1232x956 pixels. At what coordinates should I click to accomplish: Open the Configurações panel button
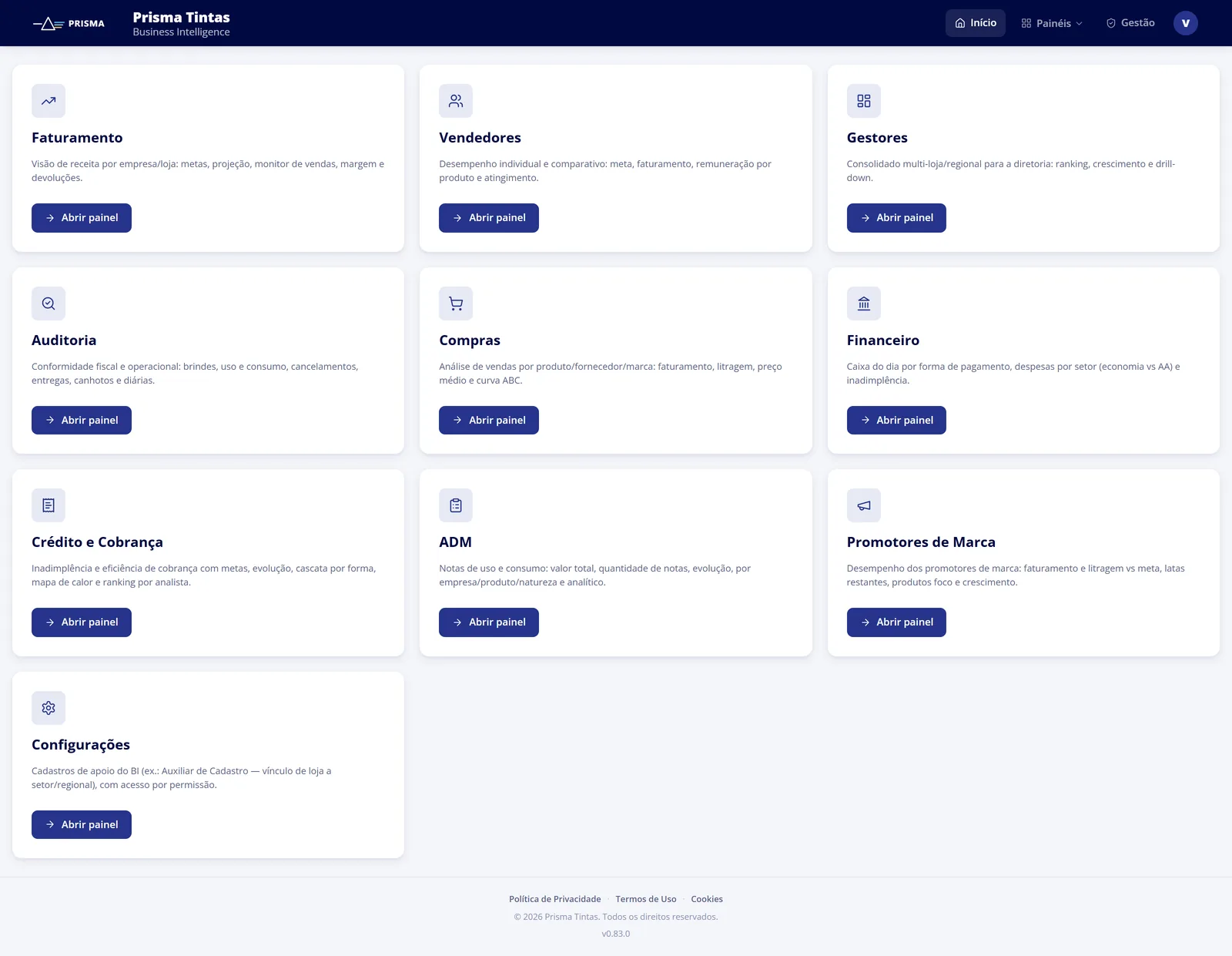[x=82, y=825]
